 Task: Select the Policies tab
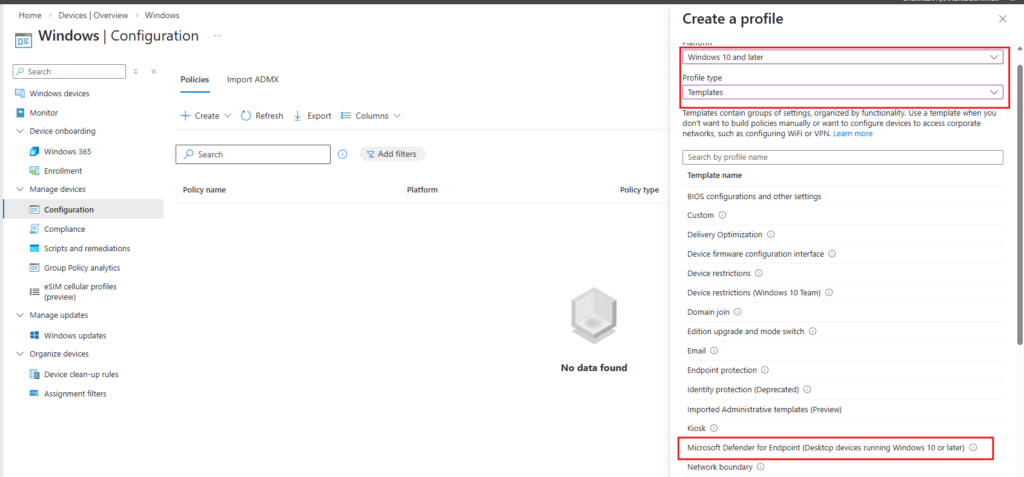coord(194,79)
